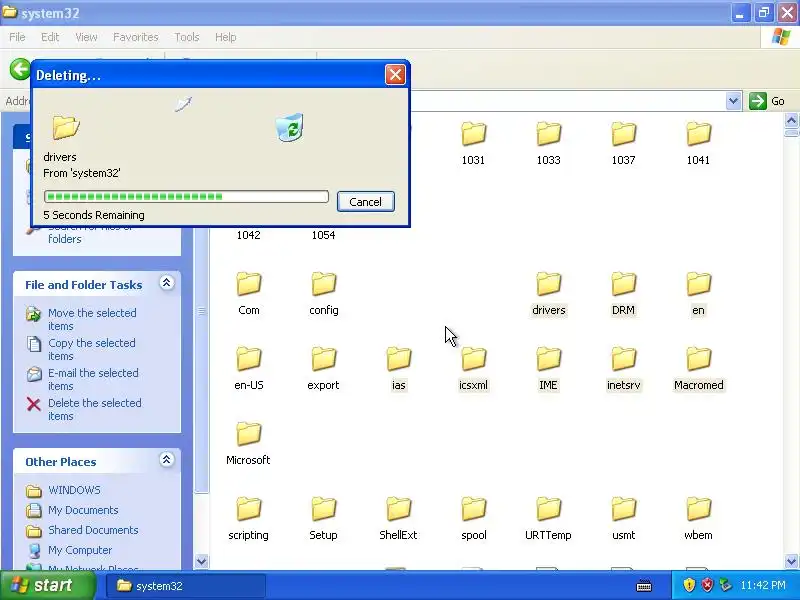Cancel the deleting operation

pos(366,202)
